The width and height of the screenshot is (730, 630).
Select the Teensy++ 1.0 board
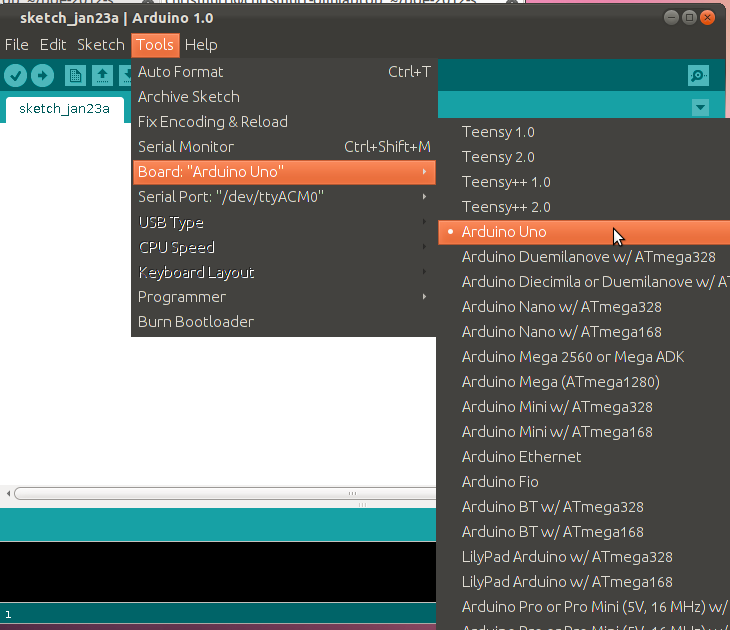[x=584, y=182]
